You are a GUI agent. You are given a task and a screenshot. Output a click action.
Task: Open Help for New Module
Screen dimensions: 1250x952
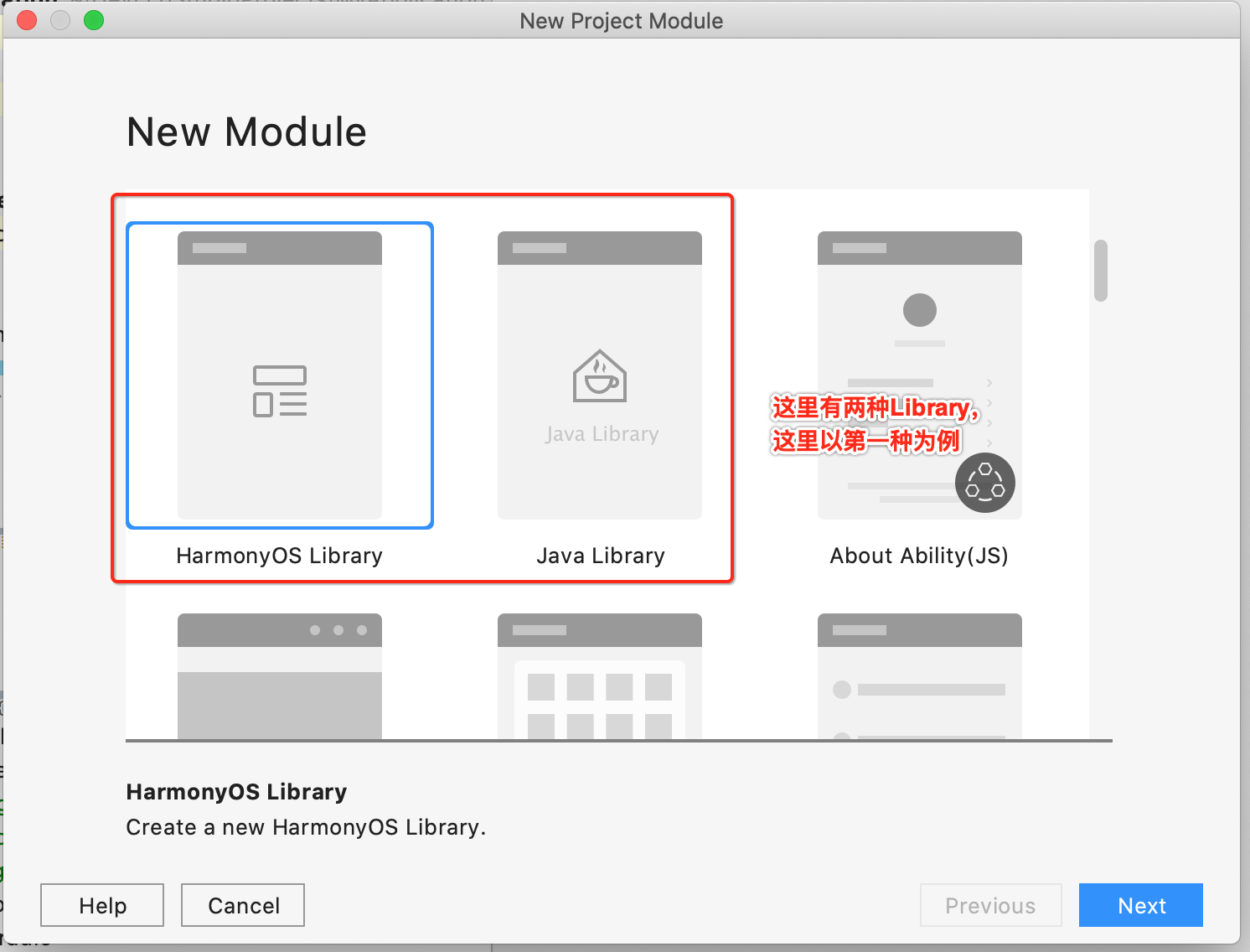coord(102,905)
